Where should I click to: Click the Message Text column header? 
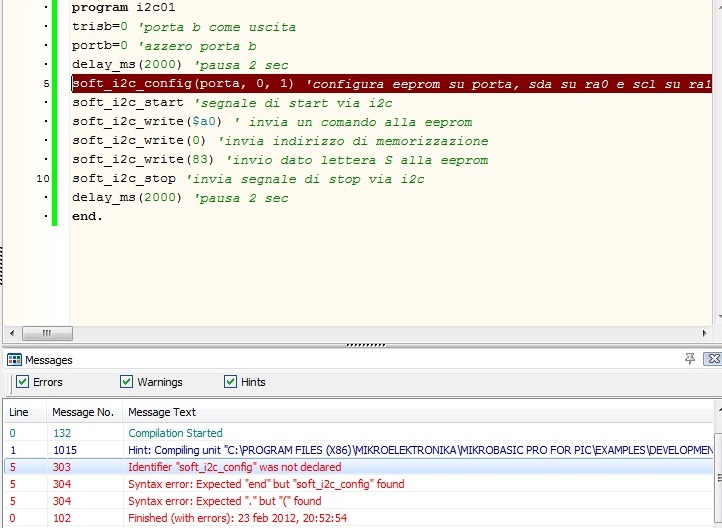coord(162,412)
